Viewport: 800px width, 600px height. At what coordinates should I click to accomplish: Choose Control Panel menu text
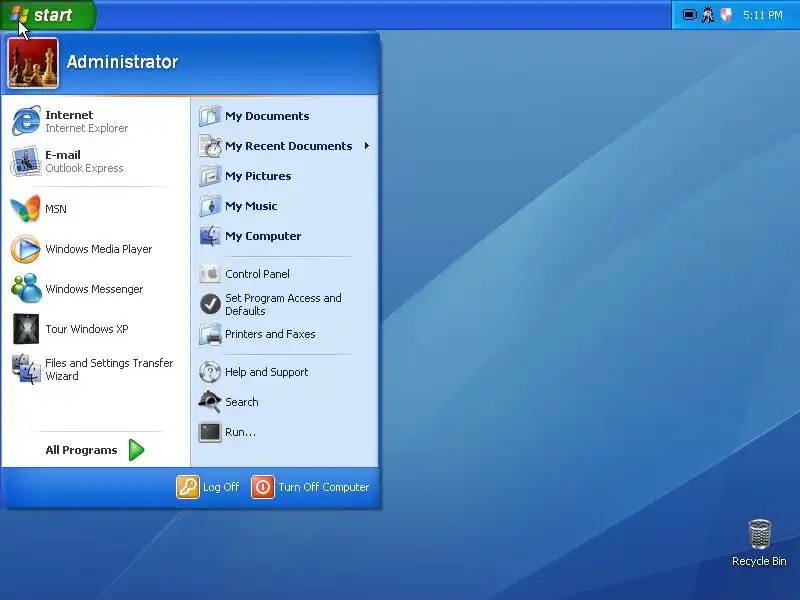(x=257, y=274)
